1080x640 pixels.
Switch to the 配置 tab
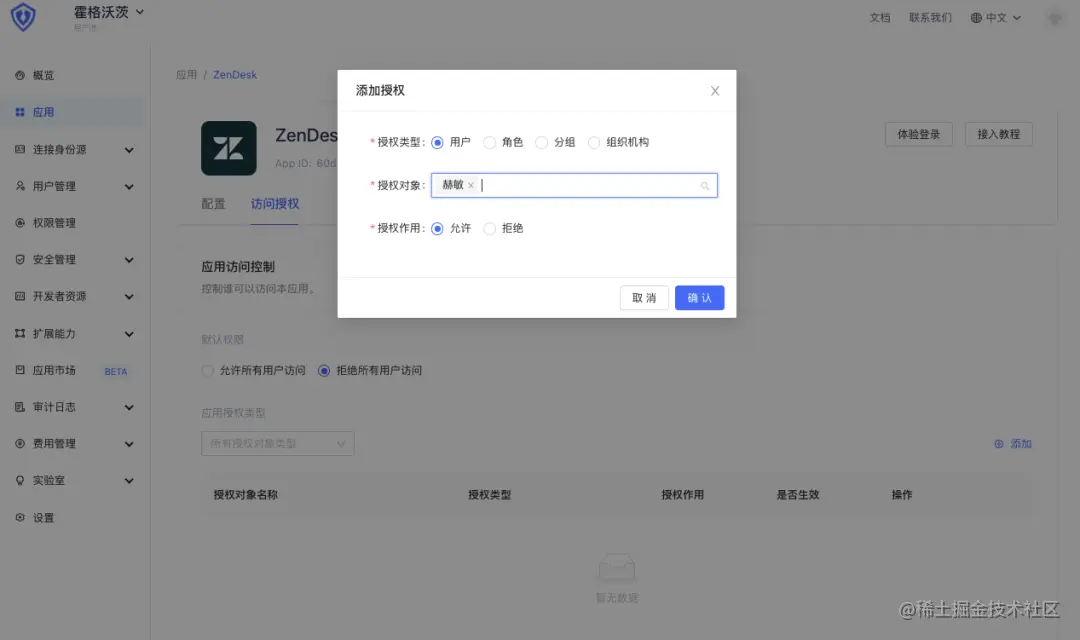(214, 204)
